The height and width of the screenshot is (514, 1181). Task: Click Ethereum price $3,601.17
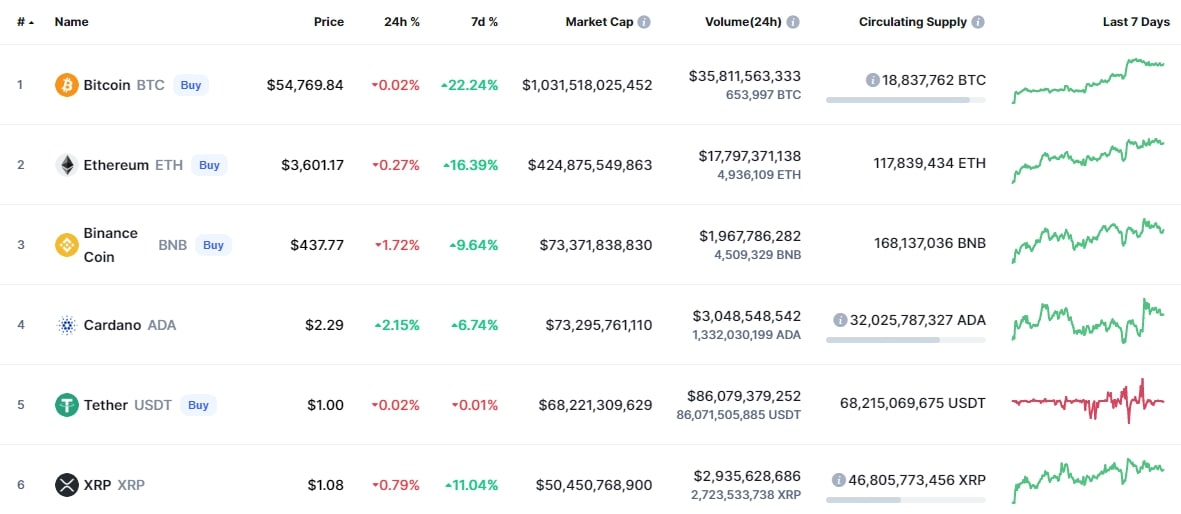point(313,165)
